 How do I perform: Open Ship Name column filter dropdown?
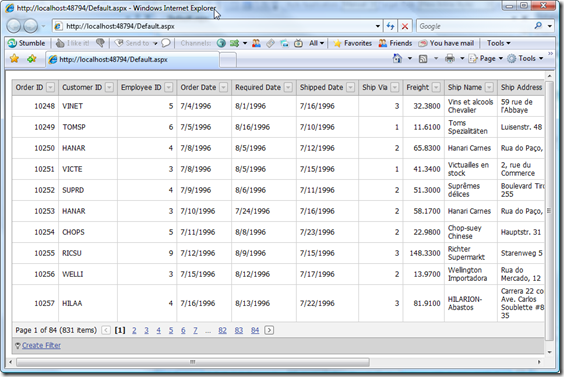489,87
